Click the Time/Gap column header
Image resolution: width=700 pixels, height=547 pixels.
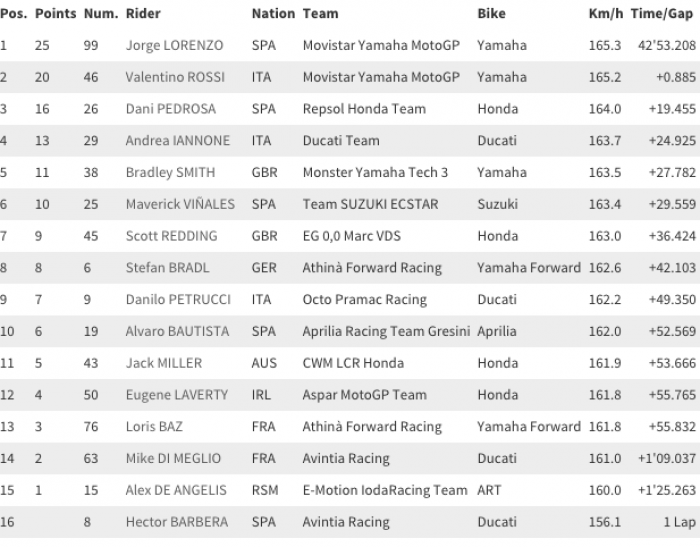pos(662,14)
